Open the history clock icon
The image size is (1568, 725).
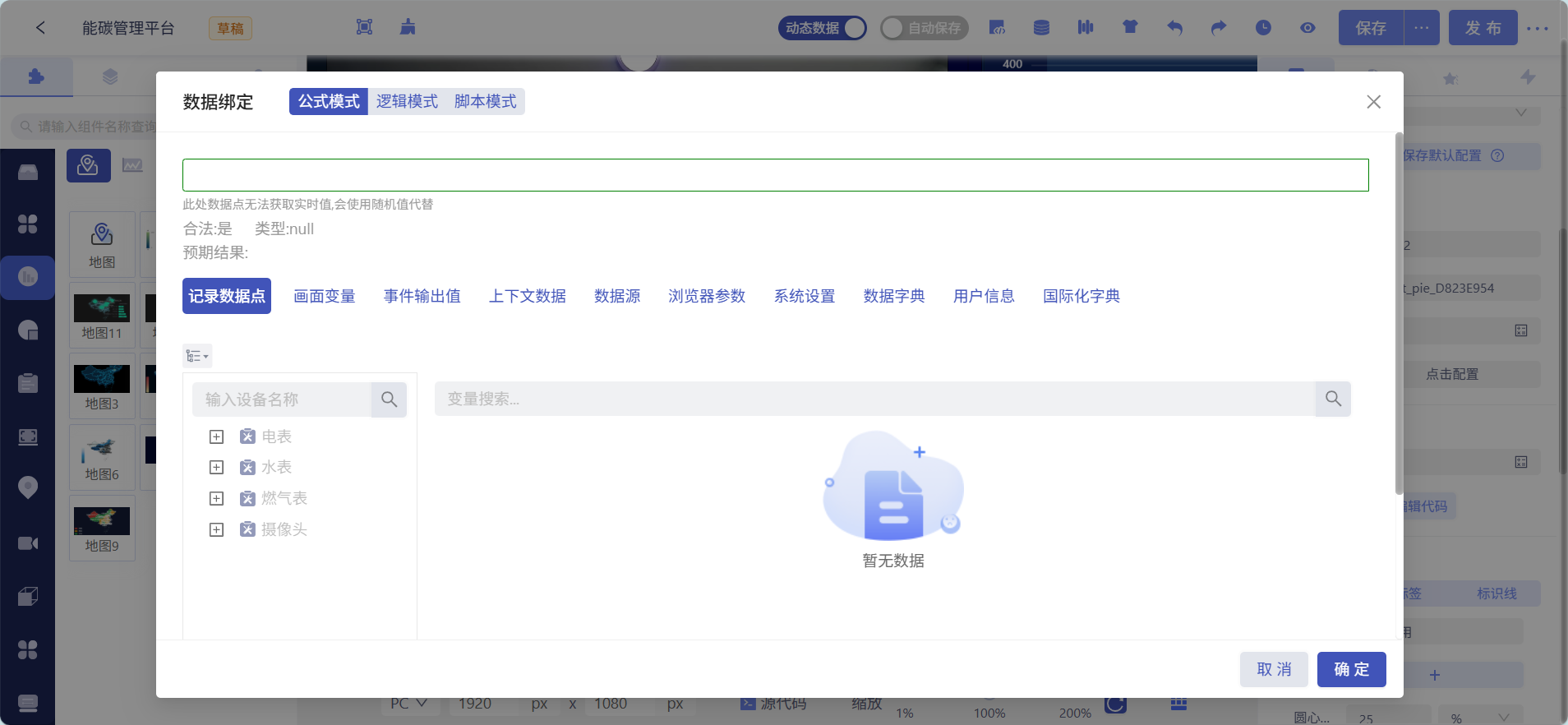coord(1263,28)
